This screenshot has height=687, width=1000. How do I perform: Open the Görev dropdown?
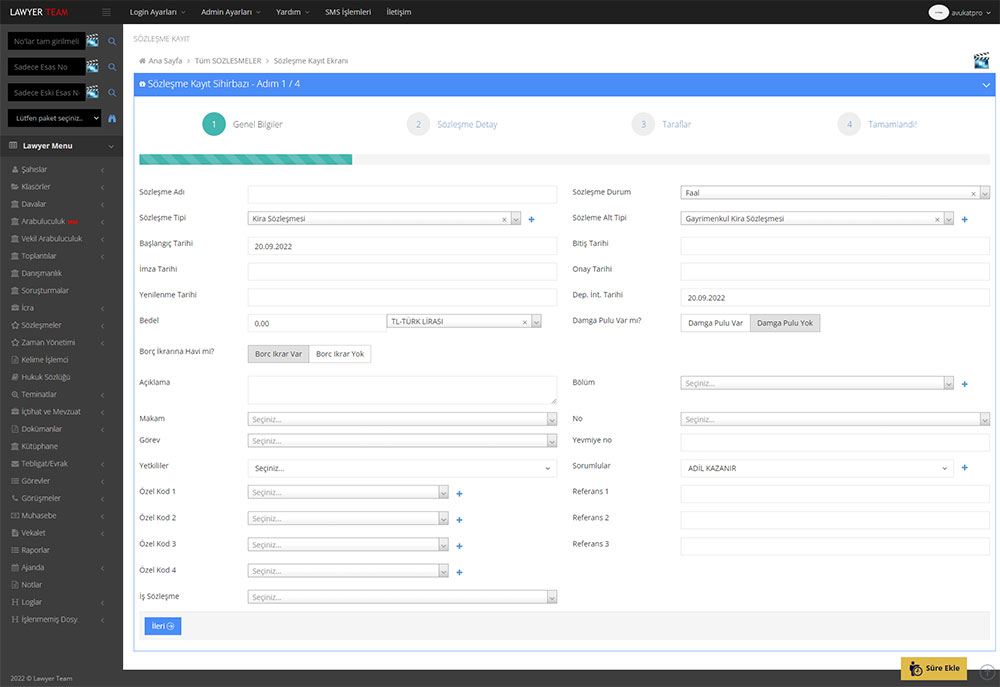pos(402,441)
